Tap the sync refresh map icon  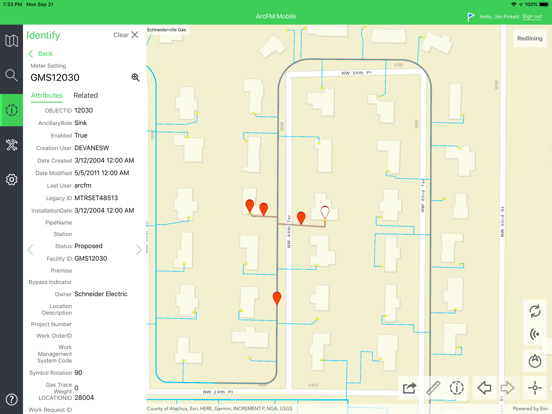coord(535,311)
